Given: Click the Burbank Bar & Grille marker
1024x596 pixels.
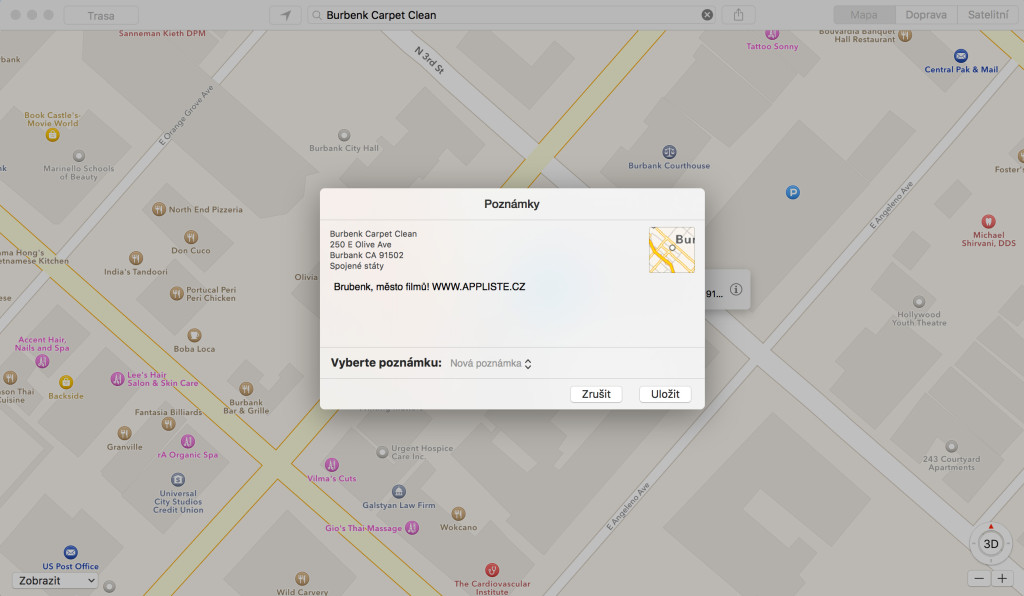Looking at the screenshot, I should coord(246,389).
